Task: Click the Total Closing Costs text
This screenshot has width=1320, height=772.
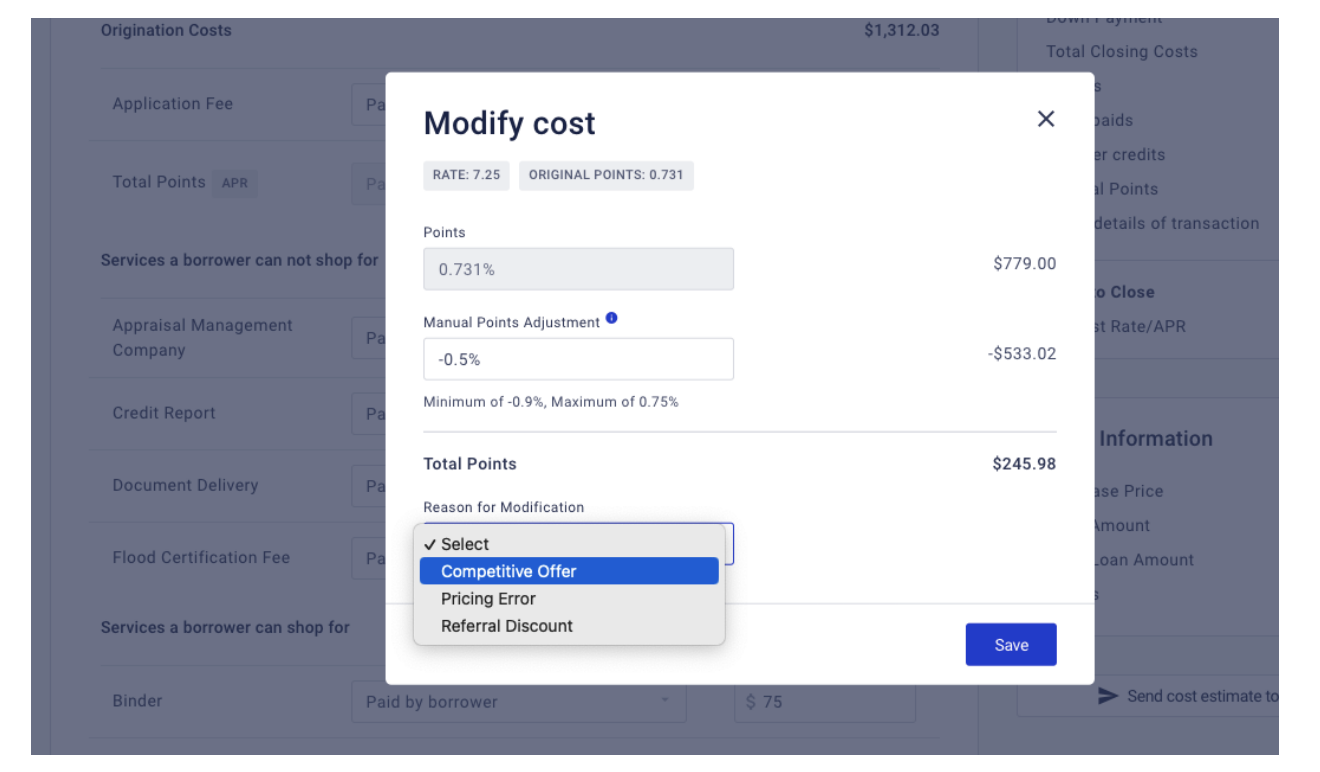Action: [1122, 52]
